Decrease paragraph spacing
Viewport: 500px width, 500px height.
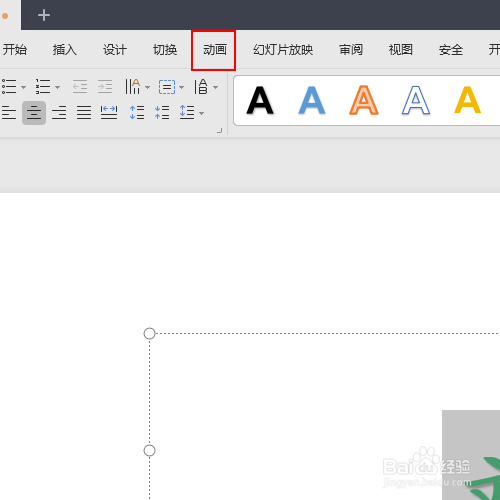coord(162,113)
